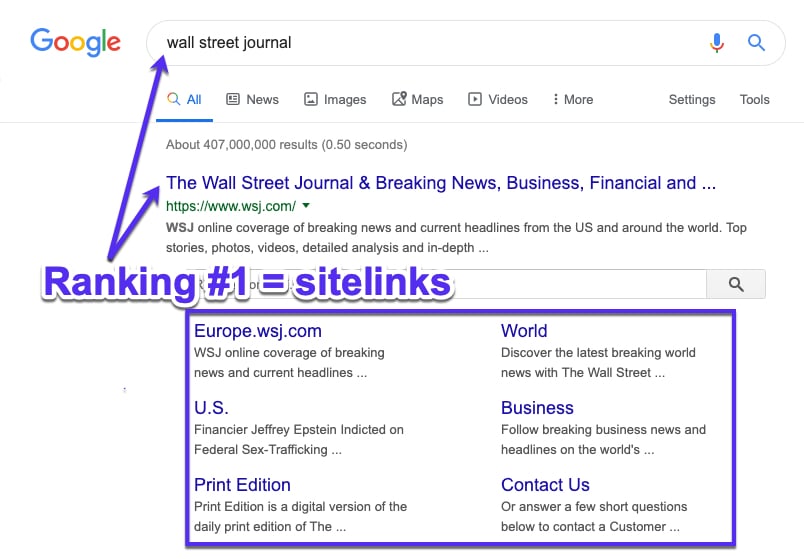Select the All results tab
Viewport: 804px width, 559px height.
[185, 99]
